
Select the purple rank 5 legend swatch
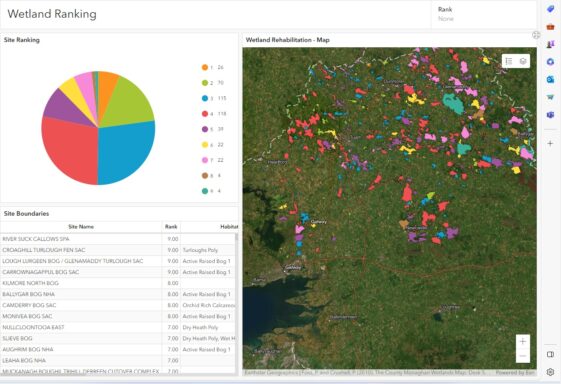coord(205,129)
